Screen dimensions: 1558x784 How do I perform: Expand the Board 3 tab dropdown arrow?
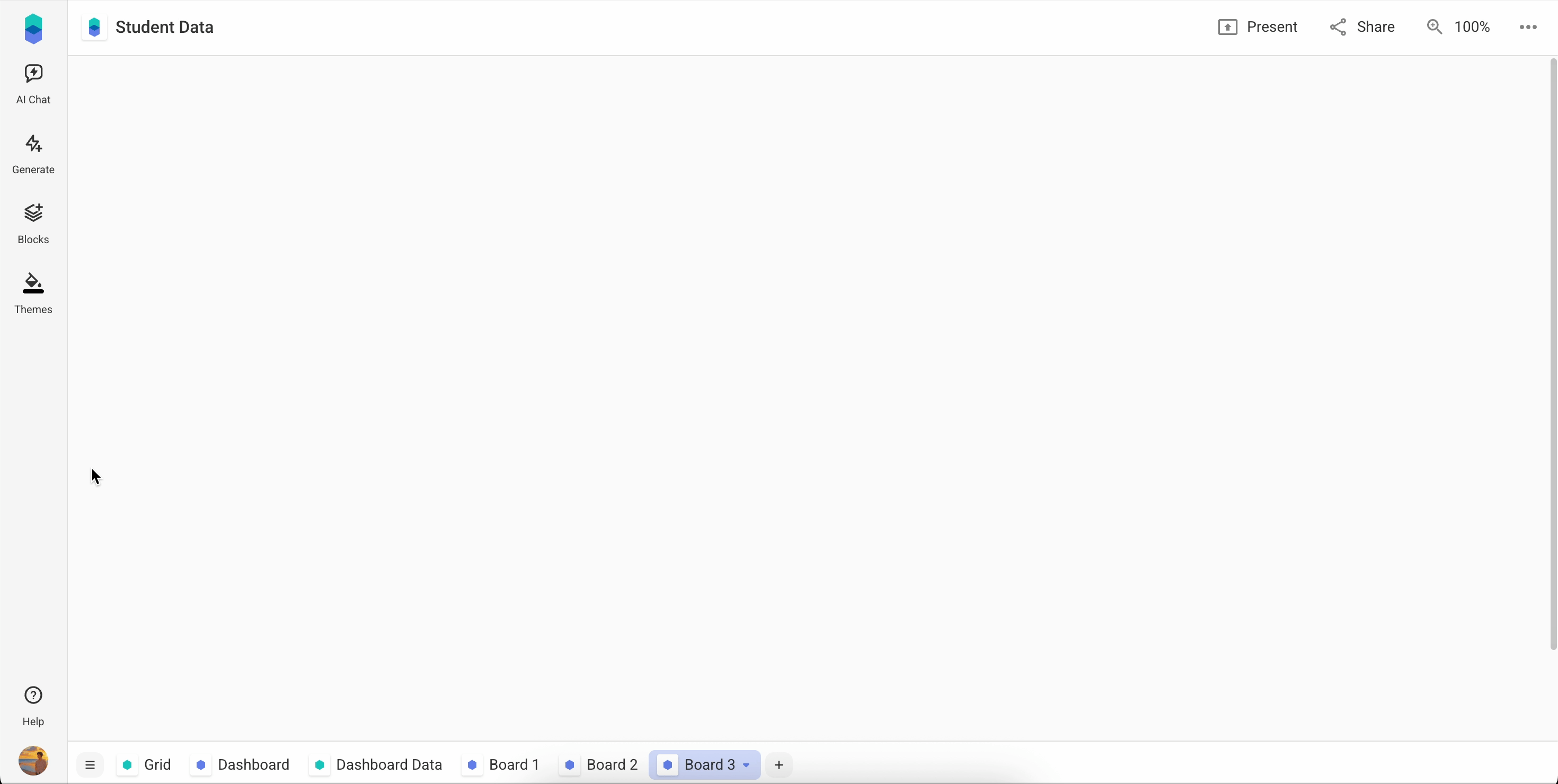pyautogui.click(x=746, y=764)
